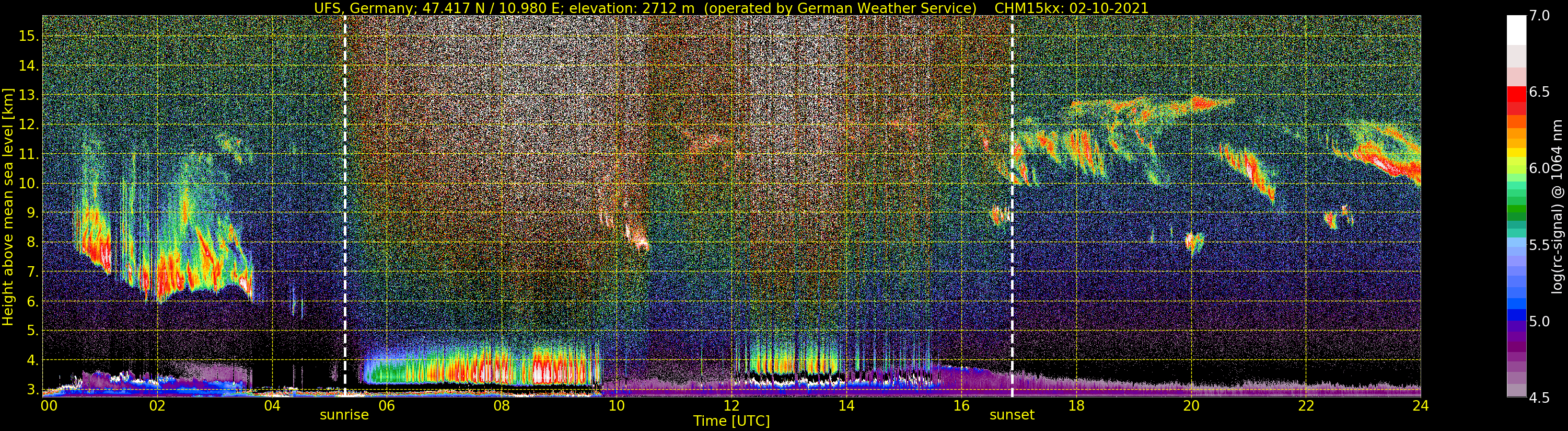The image size is (1568, 431).
Task: Click the dashed sunrise marker line
Action: [x=344, y=206]
